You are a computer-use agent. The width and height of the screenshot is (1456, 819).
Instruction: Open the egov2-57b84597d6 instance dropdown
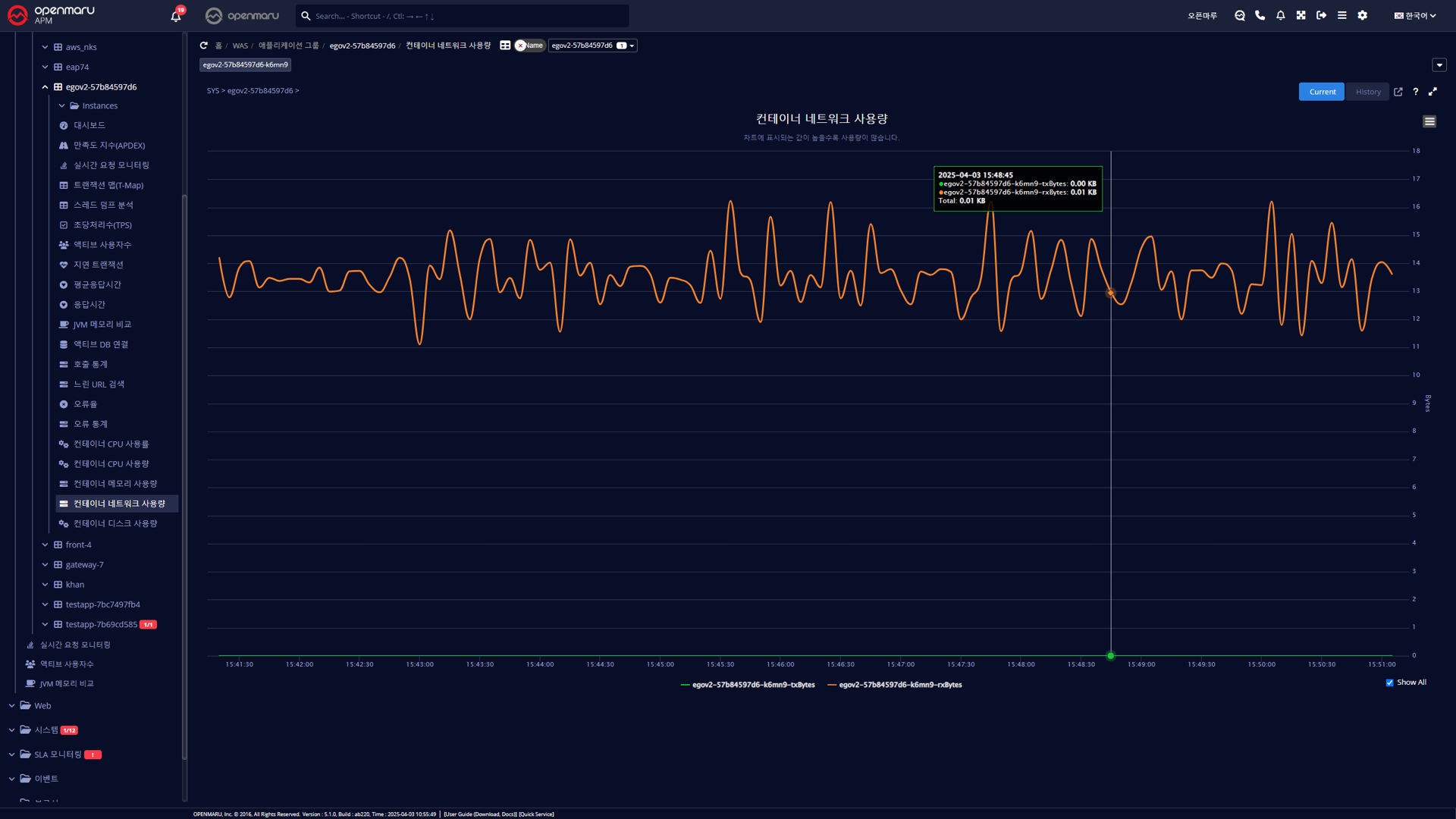click(592, 45)
